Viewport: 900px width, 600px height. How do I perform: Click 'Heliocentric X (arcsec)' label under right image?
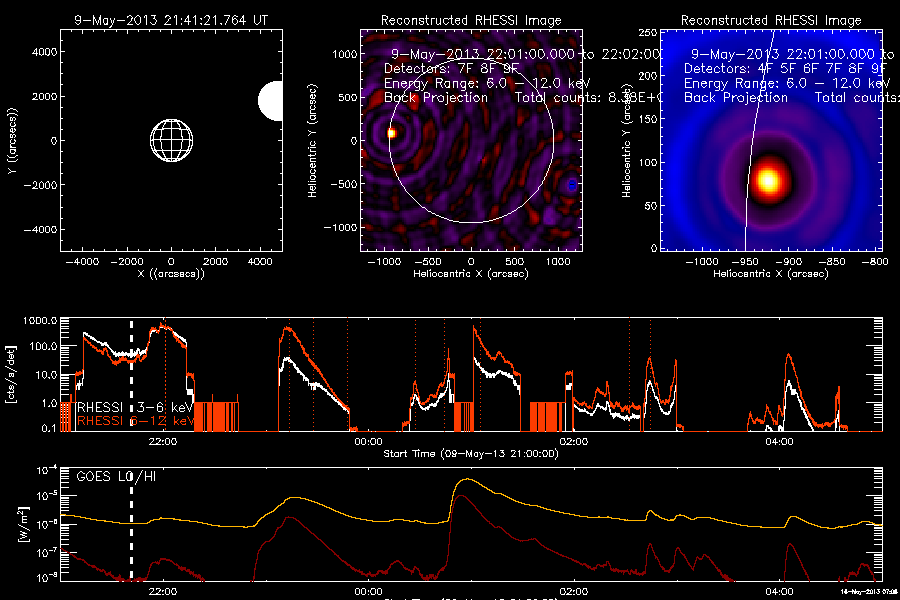pyautogui.click(x=771, y=274)
